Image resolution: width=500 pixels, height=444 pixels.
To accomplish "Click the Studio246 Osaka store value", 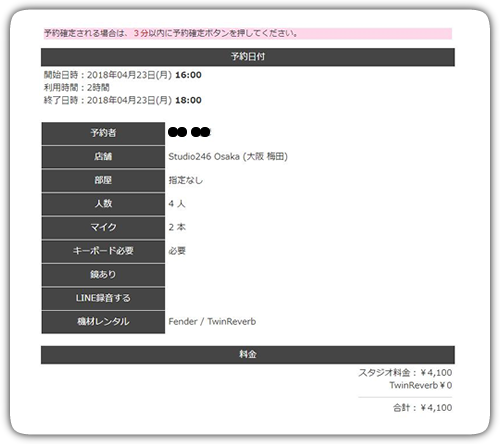I will click(228, 156).
